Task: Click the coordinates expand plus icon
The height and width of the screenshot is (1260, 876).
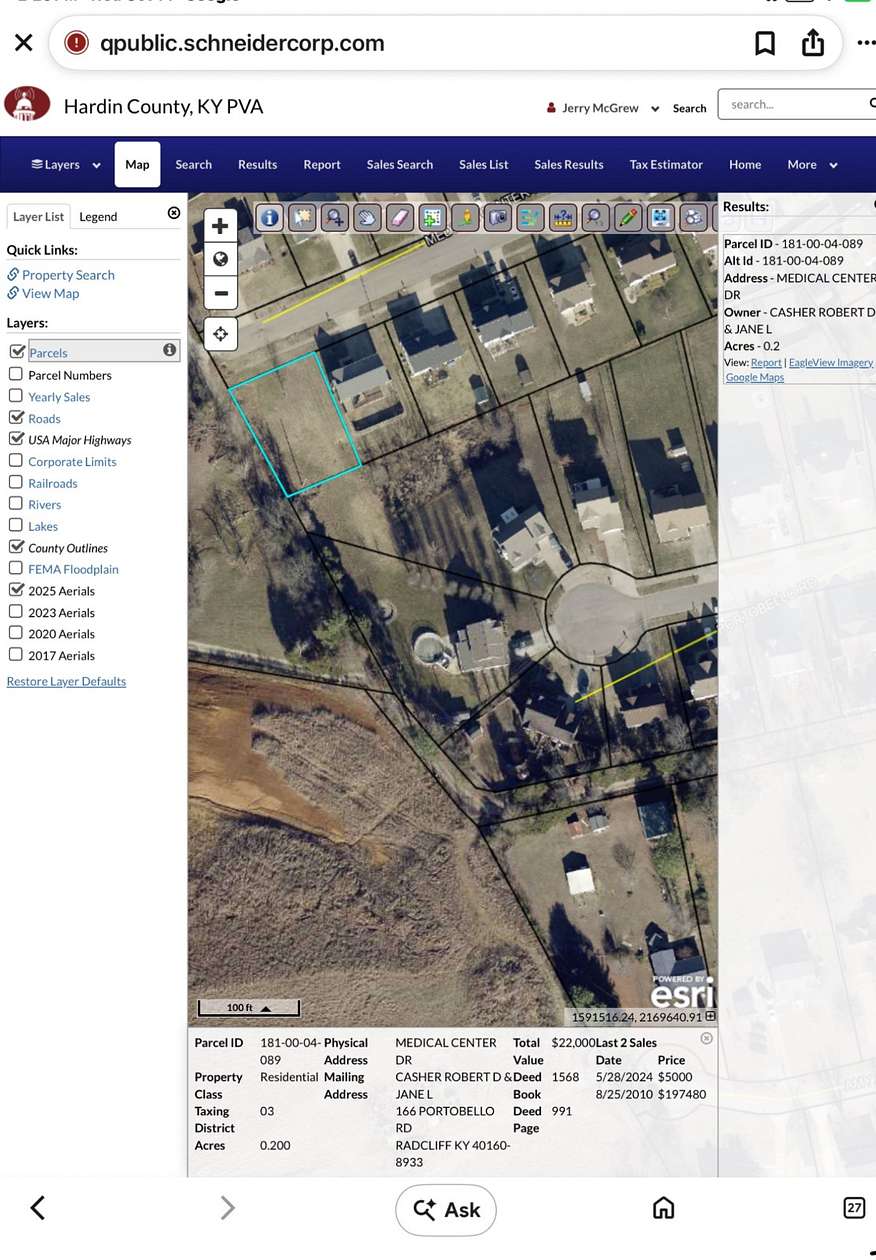Action: tap(710, 1017)
